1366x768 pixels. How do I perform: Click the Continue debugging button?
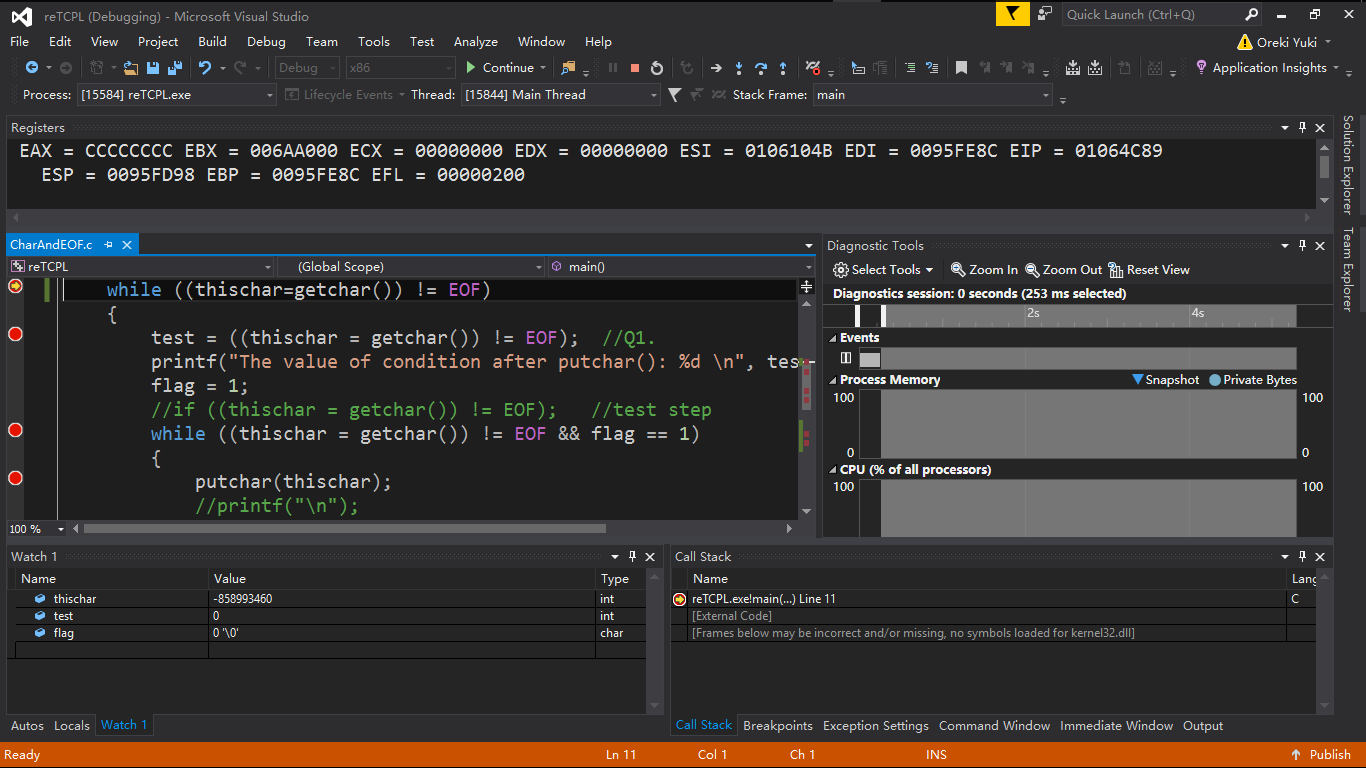[x=499, y=68]
